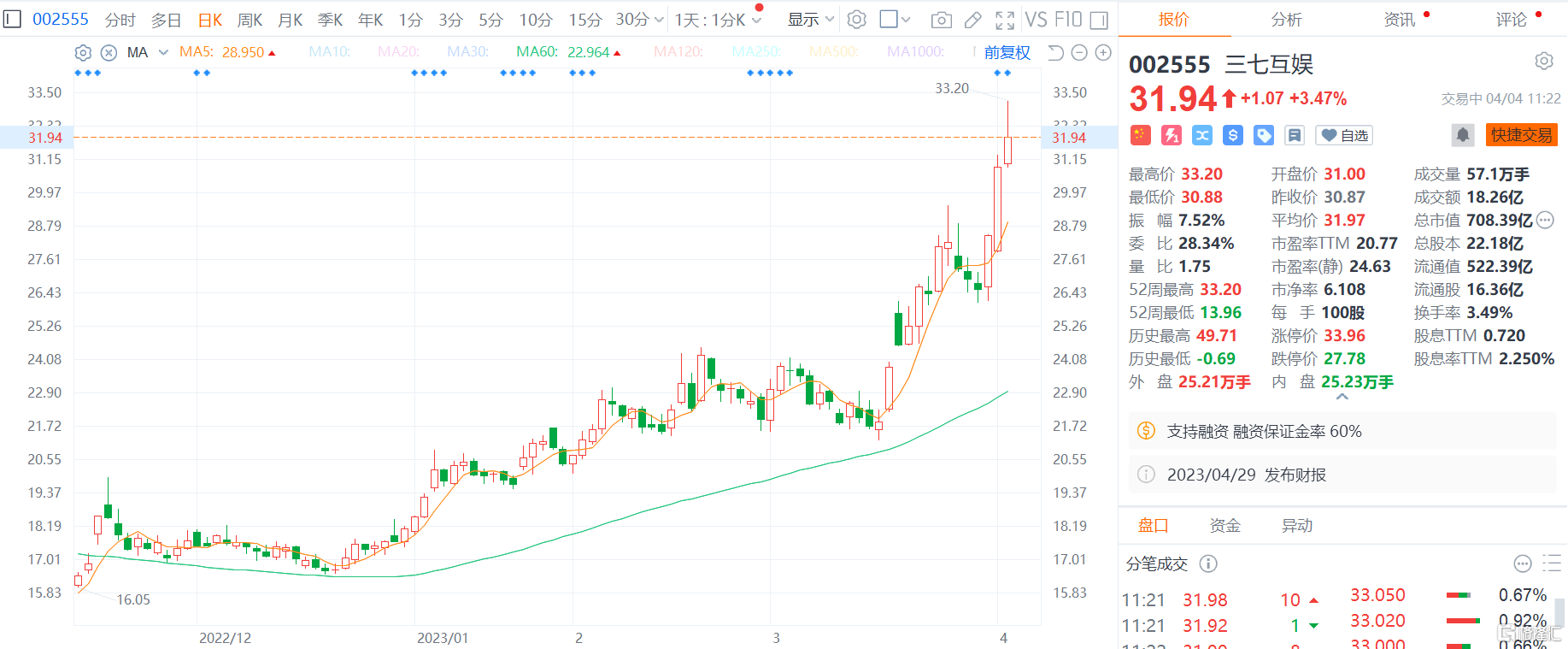Open chart settings gear in top toolbar

[857, 19]
